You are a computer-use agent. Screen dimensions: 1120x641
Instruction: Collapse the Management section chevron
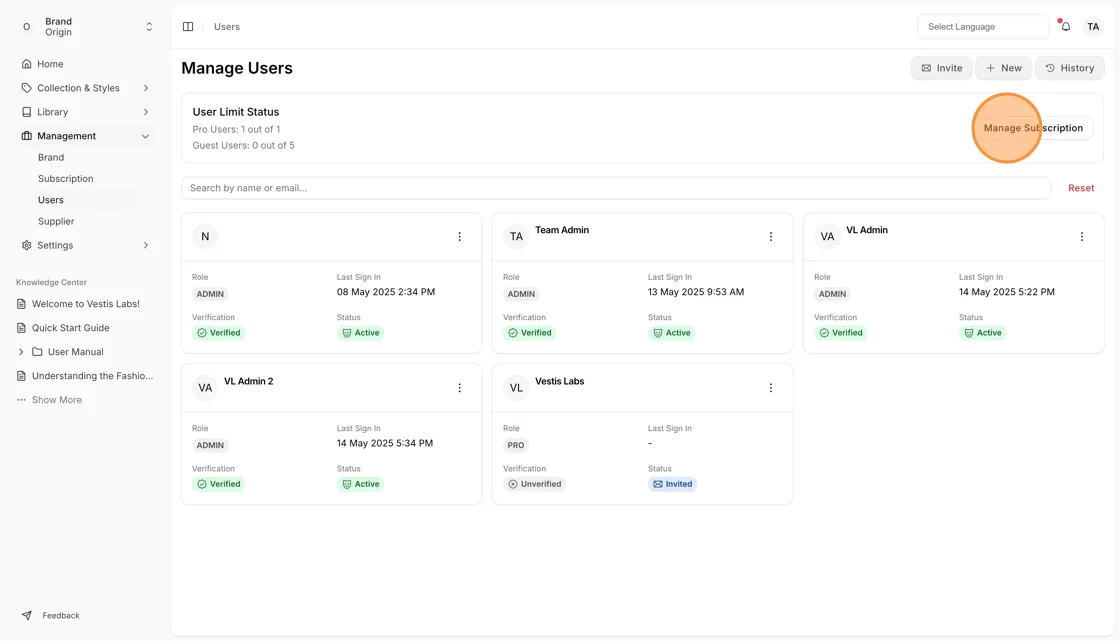pos(146,136)
